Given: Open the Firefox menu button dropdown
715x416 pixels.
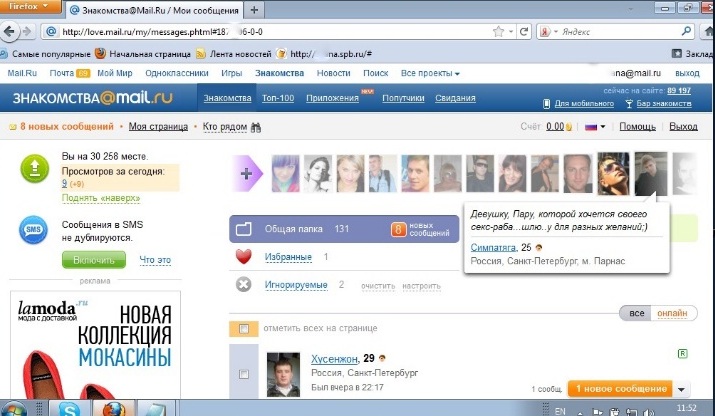Looking at the screenshot, I should (30, 6).
